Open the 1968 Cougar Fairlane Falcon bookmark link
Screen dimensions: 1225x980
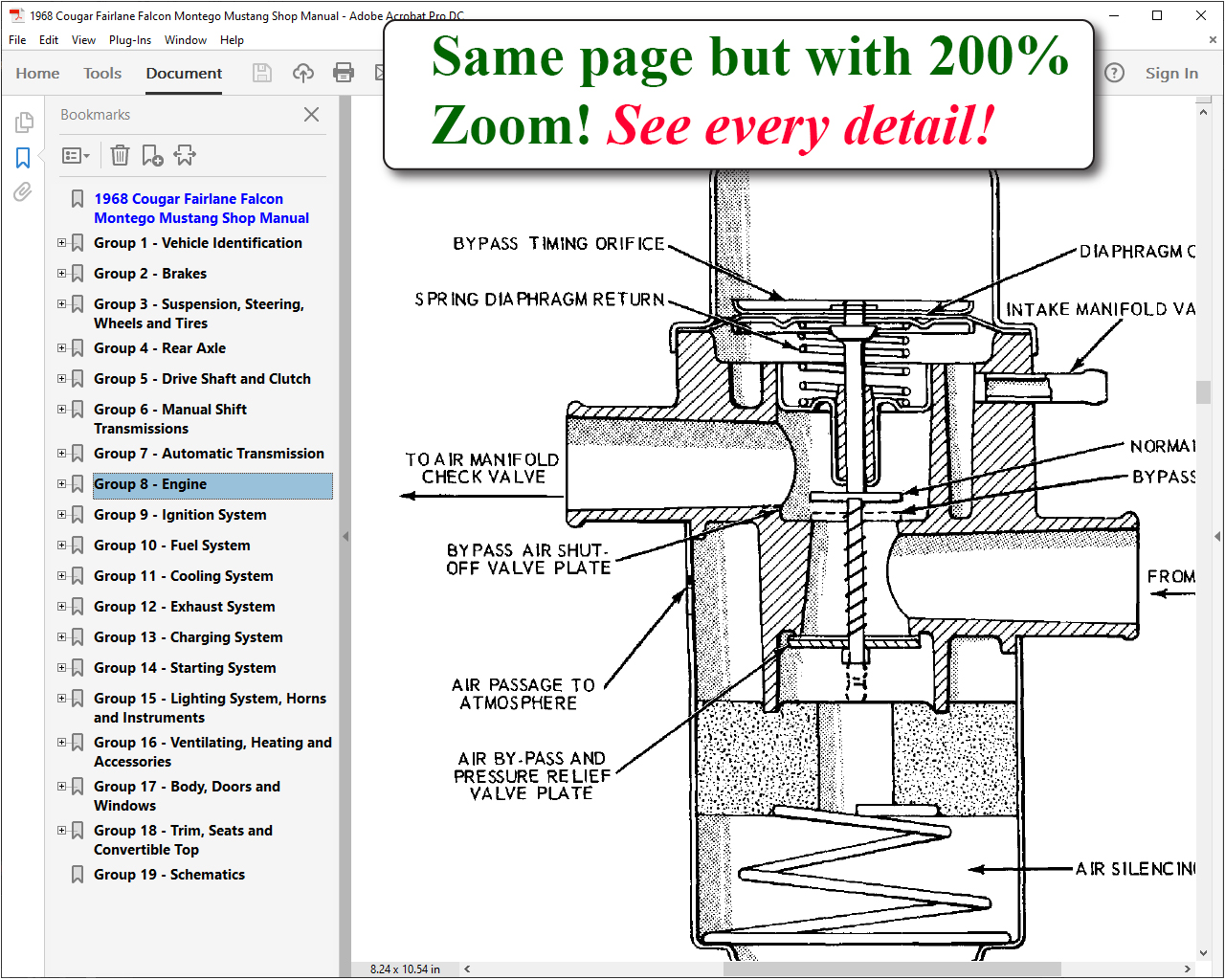click(201, 209)
